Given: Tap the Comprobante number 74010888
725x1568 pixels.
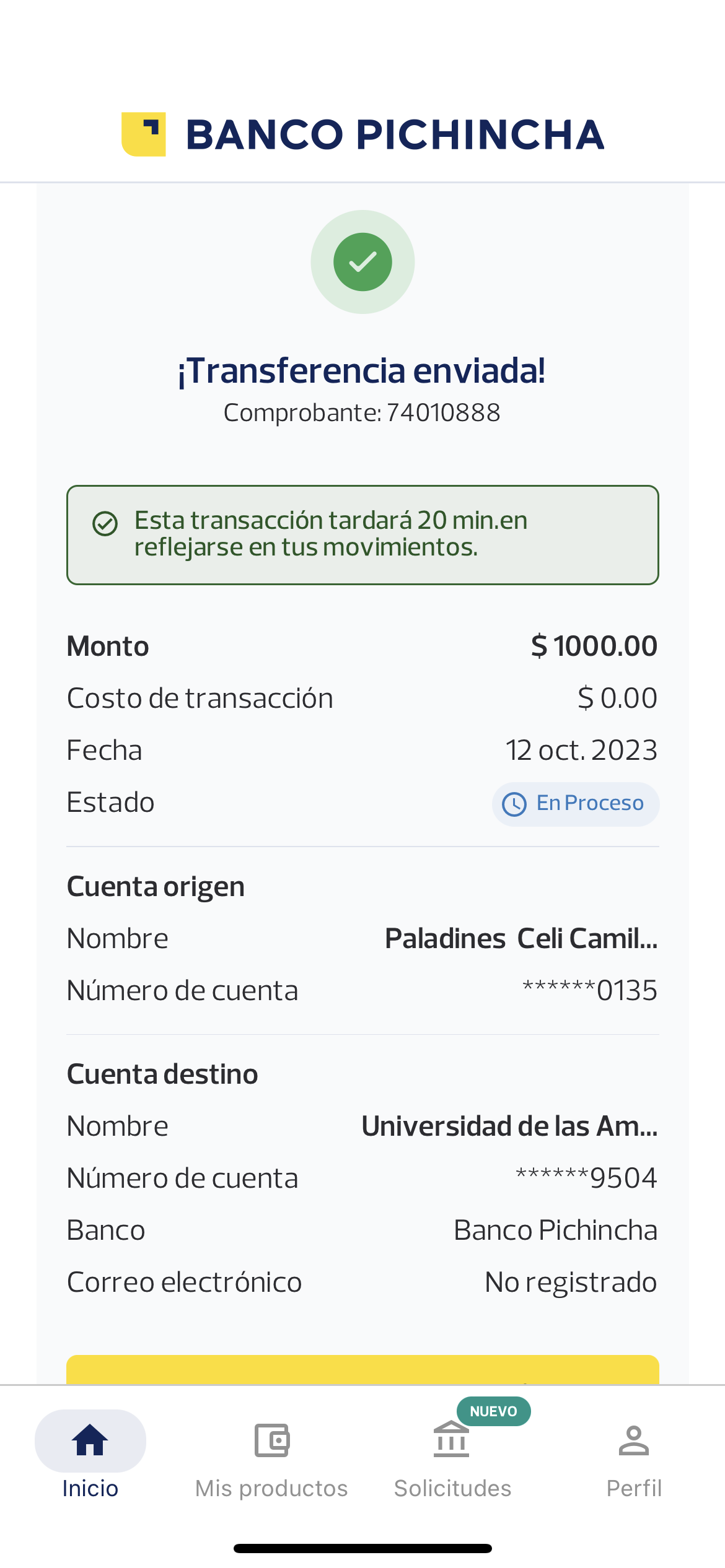Looking at the screenshot, I should 443,413.
